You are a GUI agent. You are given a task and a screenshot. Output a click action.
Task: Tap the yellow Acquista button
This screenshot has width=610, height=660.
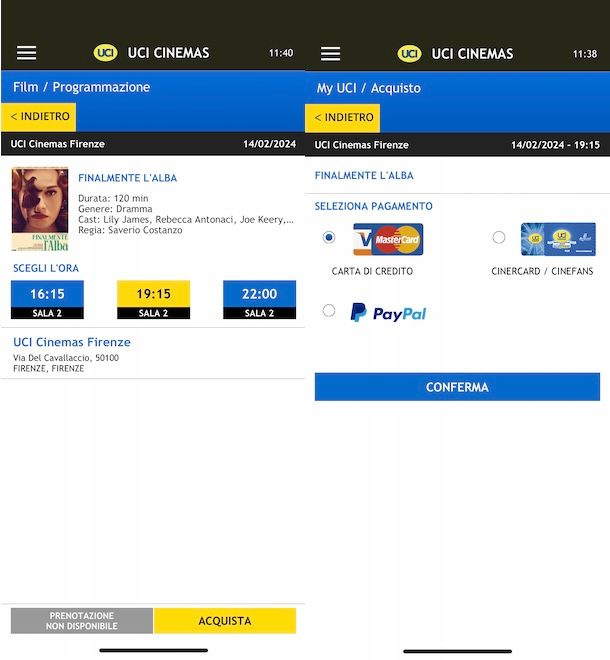225,621
